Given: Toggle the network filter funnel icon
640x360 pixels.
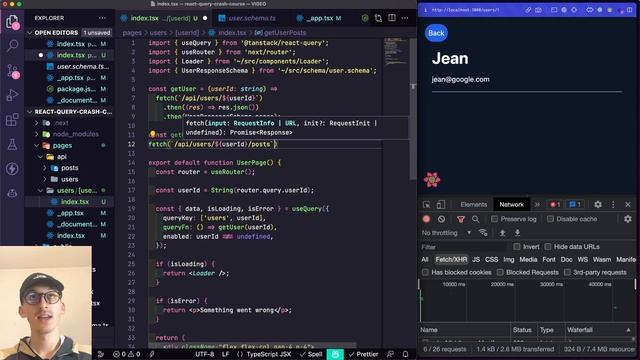Looking at the screenshot, I should [x=461, y=219].
